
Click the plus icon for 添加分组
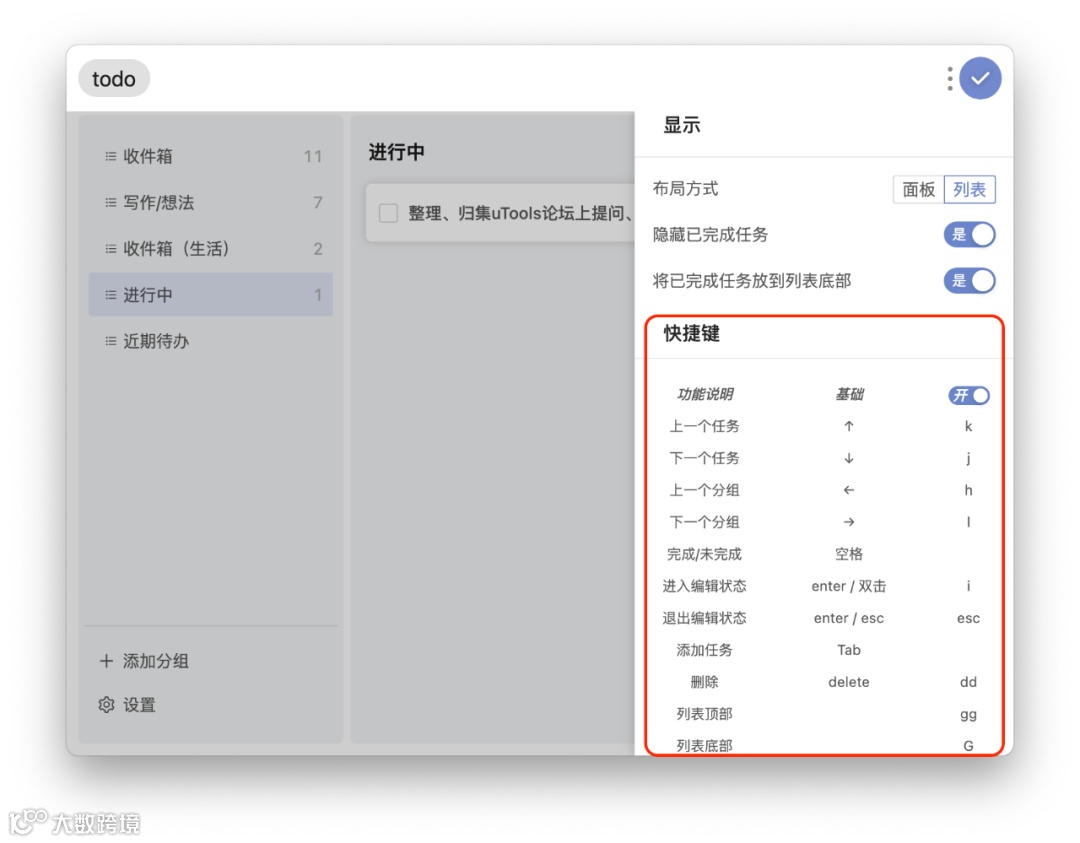[106, 661]
